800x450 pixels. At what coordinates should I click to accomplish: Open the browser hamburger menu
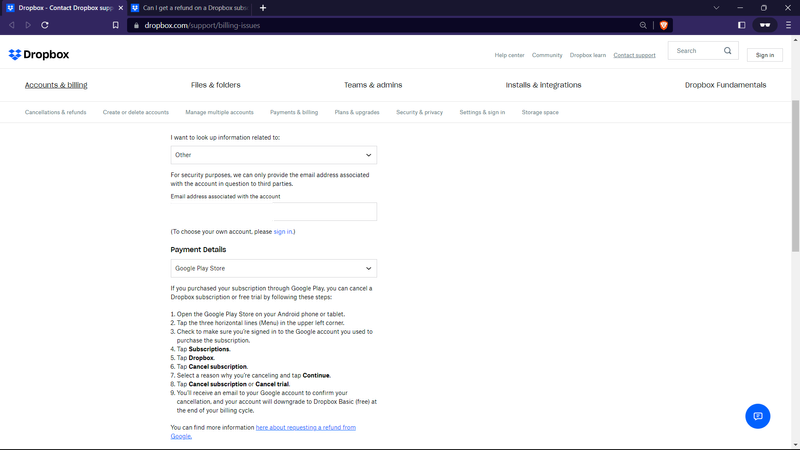coord(787,25)
